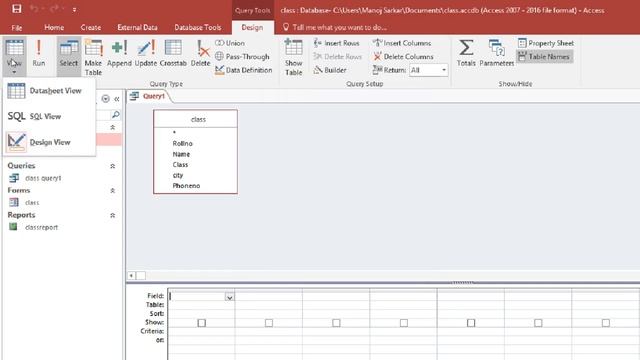The width and height of the screenshot is (640, 360).
Task: Check the Show box in the first column
Action: [202, 323]
